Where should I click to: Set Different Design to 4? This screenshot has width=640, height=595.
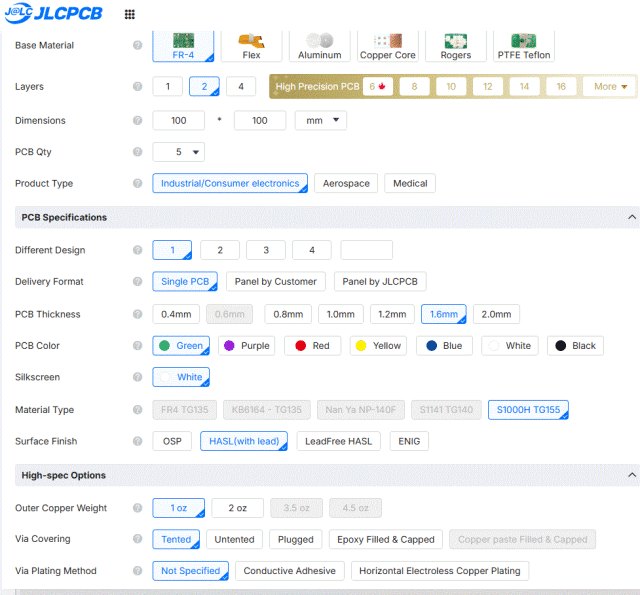312,250
